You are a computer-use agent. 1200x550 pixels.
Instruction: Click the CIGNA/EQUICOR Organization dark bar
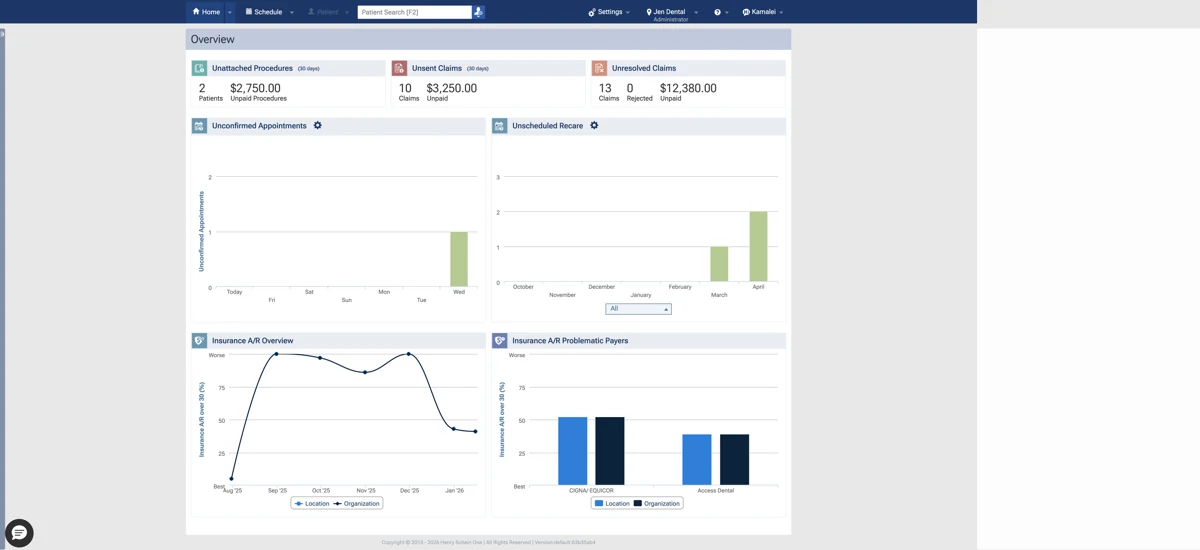coord(610,451)
